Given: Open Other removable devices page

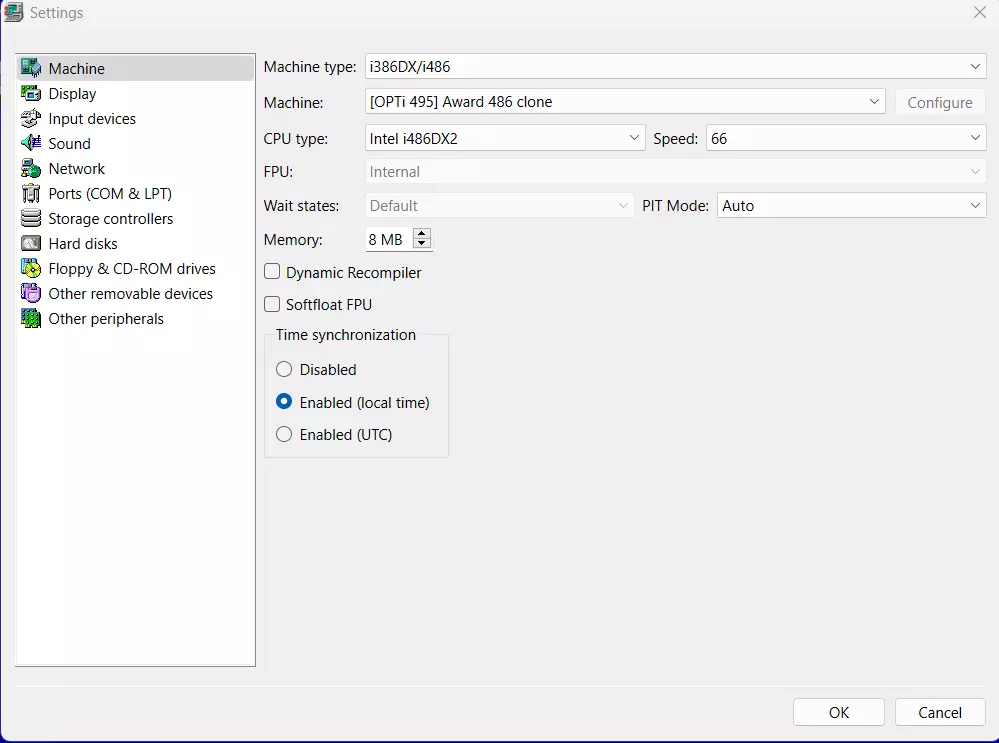Looking at the screenshot, I should (136, 293).
